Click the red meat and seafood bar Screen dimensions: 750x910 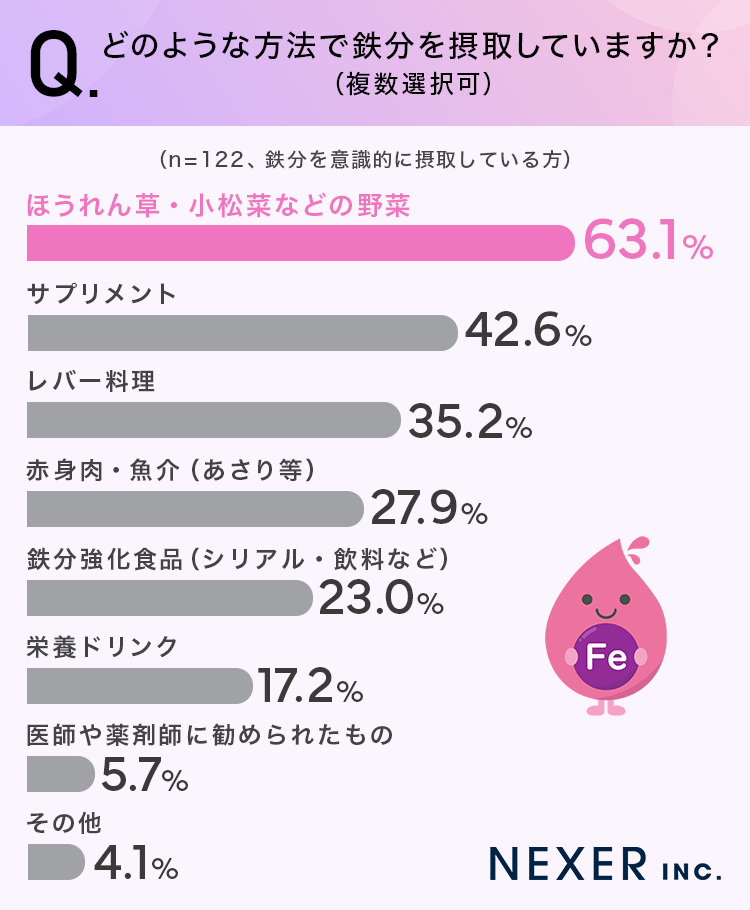tap(195, 509)
